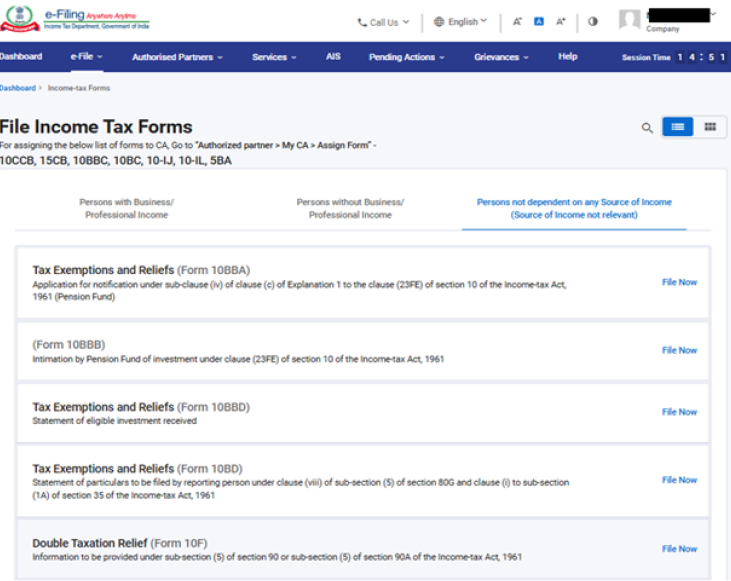
Task: Decrease font size with small A
Action: (517, 21)
